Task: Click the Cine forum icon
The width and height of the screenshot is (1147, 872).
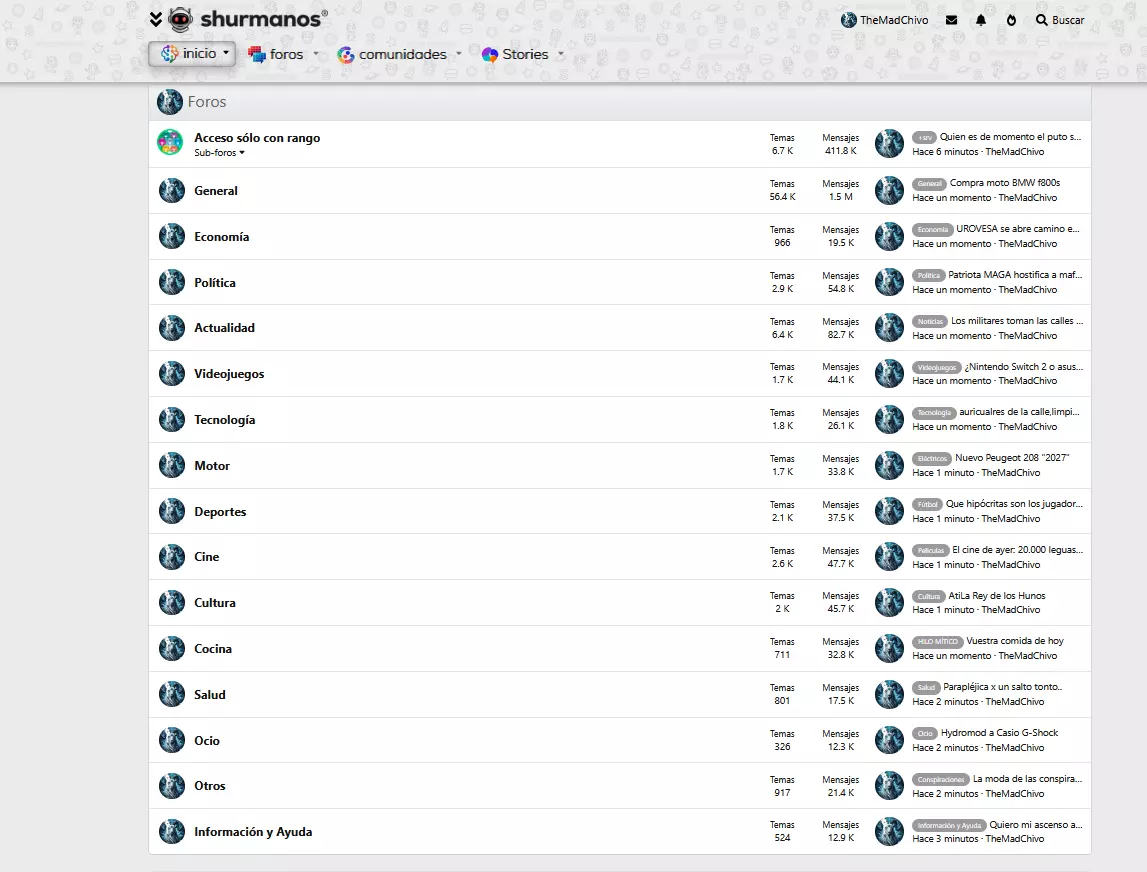Action: pyautogui.click(x=172, y=557)
